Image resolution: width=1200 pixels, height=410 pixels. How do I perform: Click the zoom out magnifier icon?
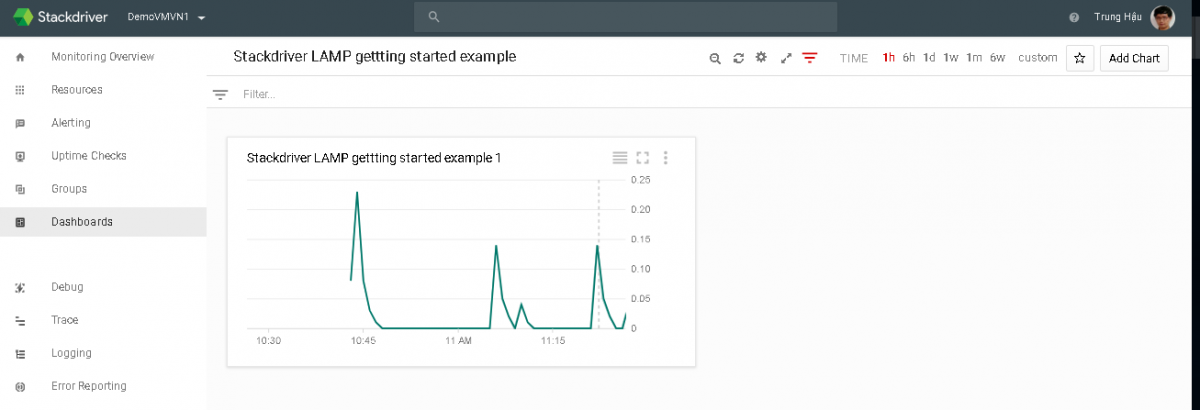715,58
